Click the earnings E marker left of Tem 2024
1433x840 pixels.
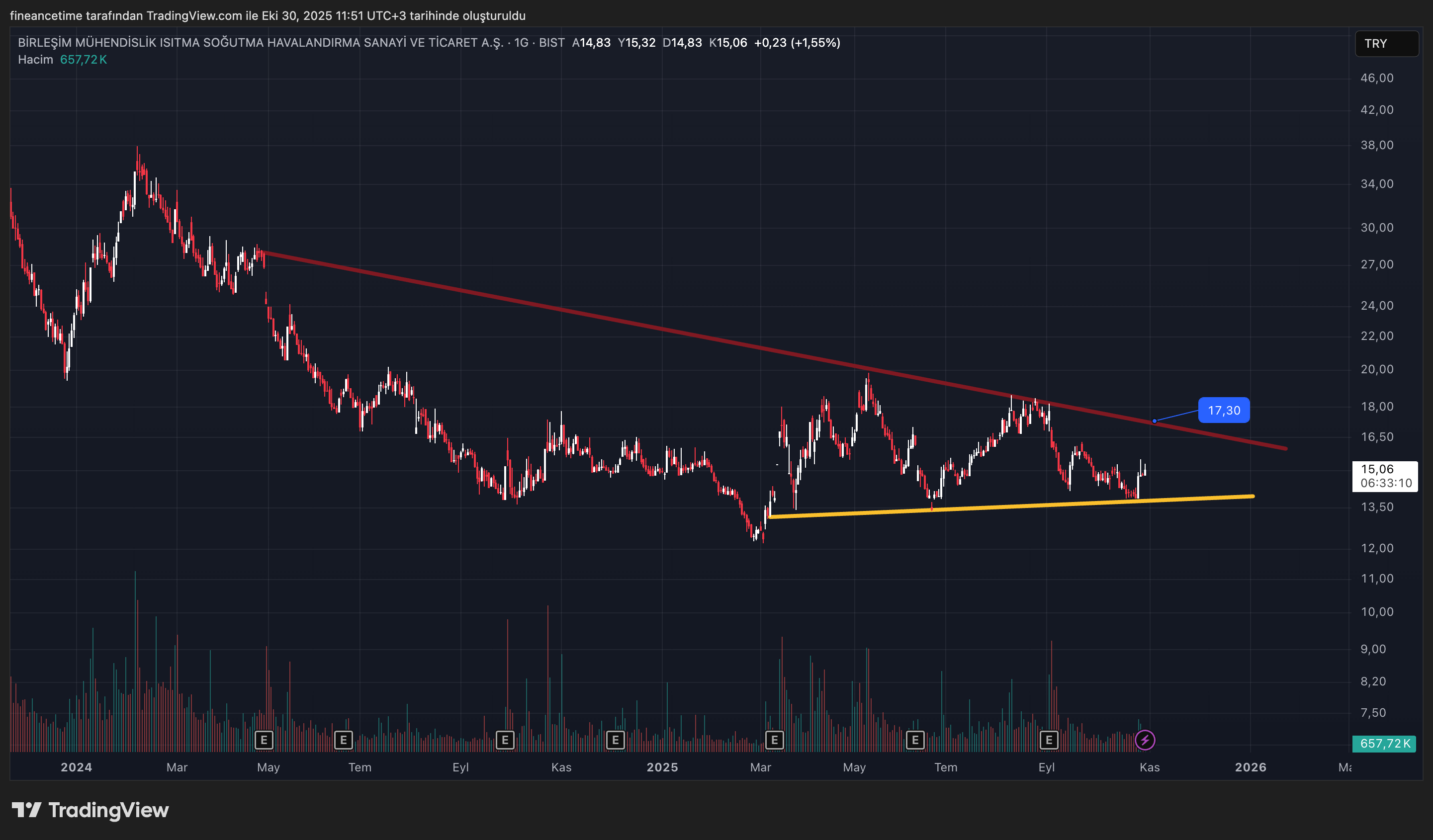click(x=343, y=740)
